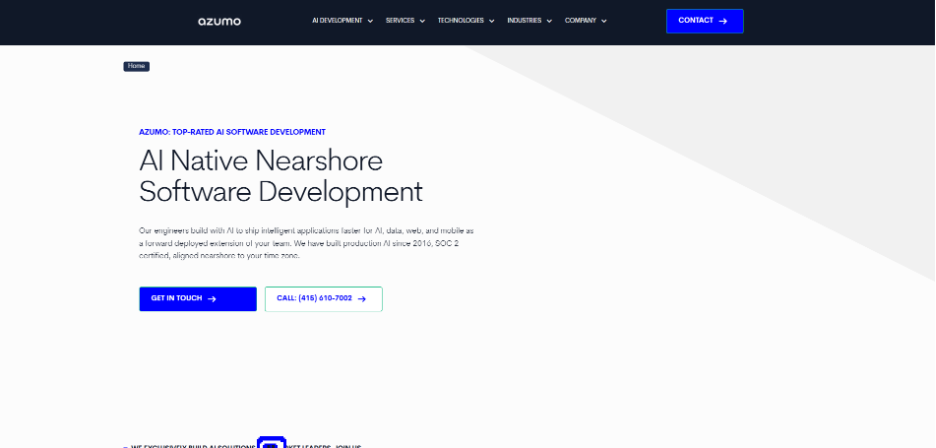The height and width of the screenshot is (448, 936).
Task: Click the AI Native Nearshore Software Development heading
Action: [x=281, y=176]
